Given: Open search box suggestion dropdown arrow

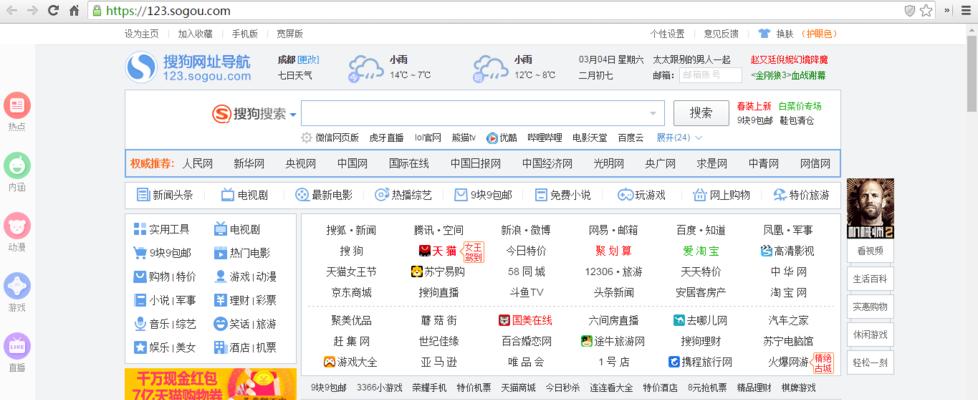Looking at the screenshot, I should (x=653, y=114).
